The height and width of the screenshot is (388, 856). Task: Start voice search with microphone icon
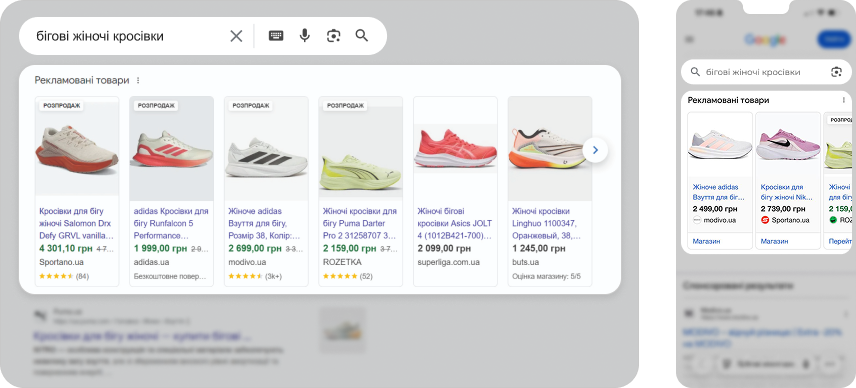tap(305, 36)
